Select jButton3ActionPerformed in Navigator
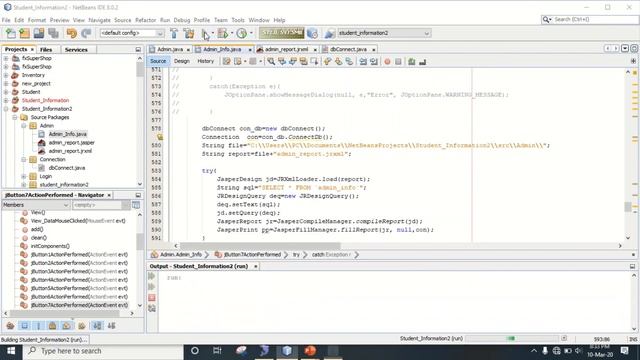Screen dimensions: 640x360 [x=79, y=271]
